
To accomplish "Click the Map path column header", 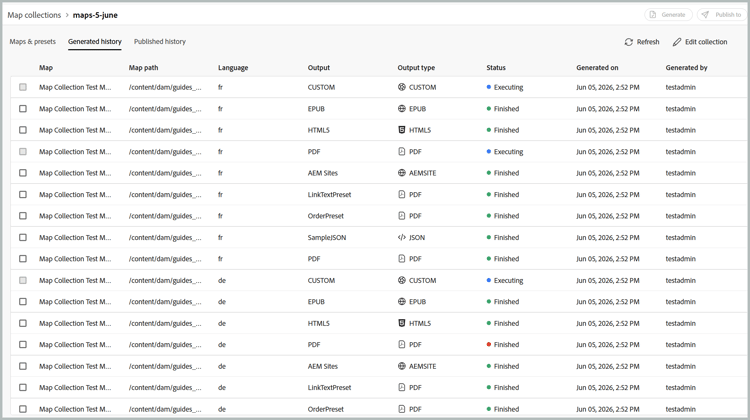I will [143, 67].
